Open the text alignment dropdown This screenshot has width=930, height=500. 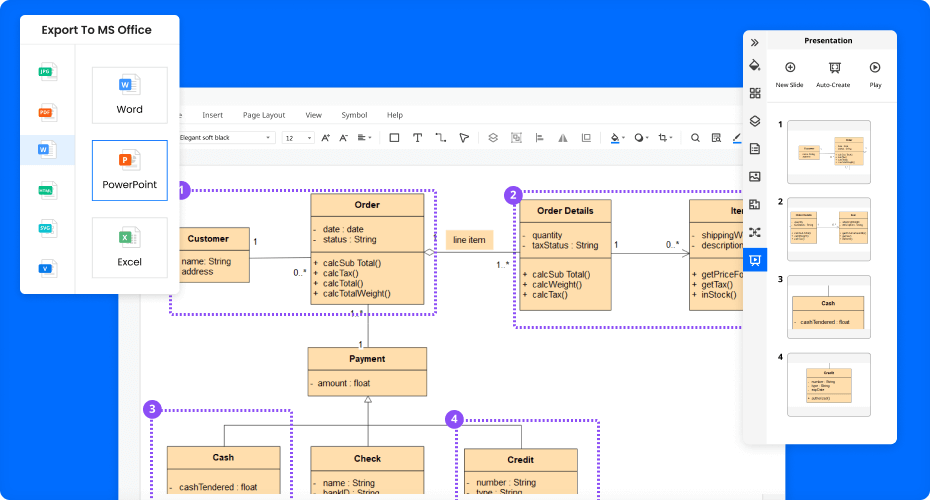364,138
